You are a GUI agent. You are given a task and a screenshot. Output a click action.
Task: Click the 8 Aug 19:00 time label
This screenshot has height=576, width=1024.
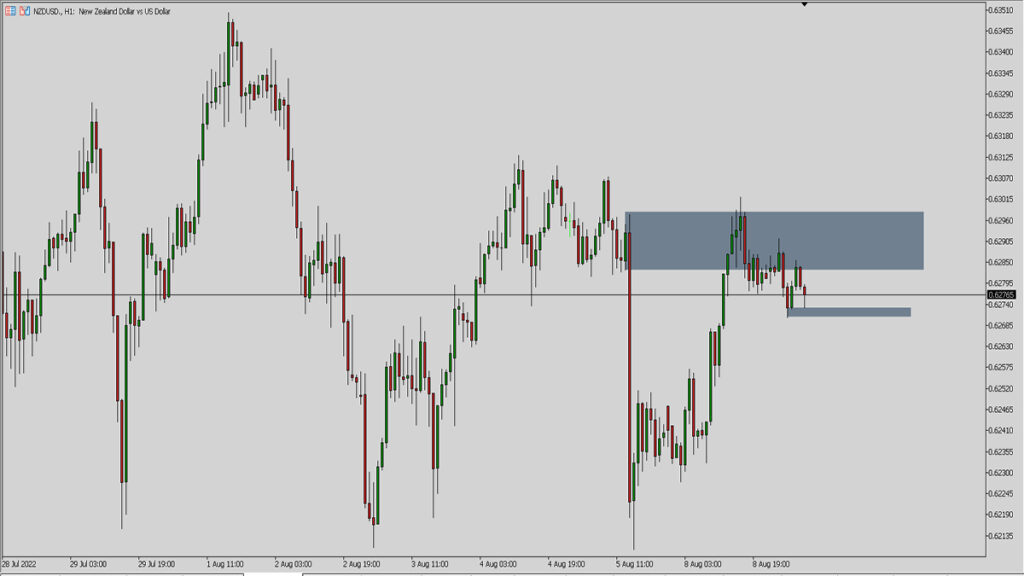(772, 563)
